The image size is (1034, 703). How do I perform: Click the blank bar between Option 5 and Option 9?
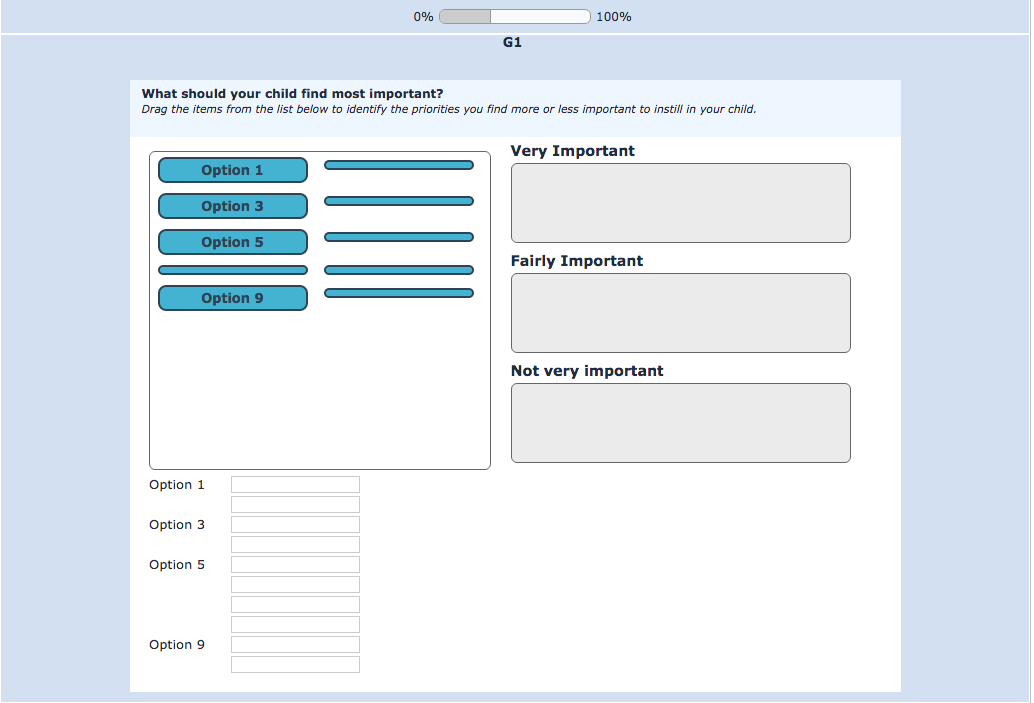pos(232,270)
